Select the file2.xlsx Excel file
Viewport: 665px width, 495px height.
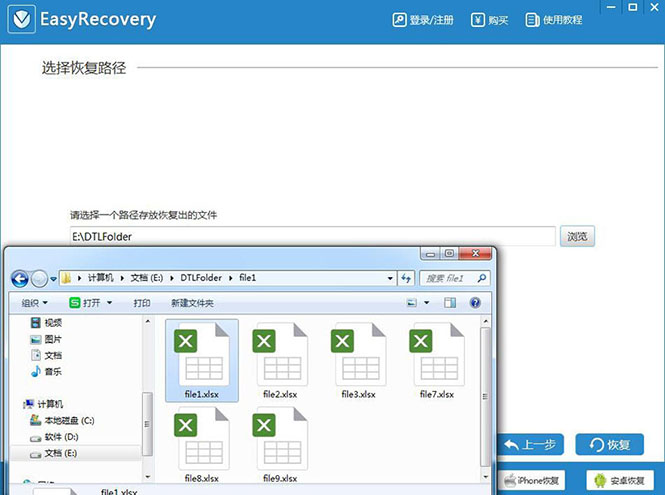click(x=279, y=360)
